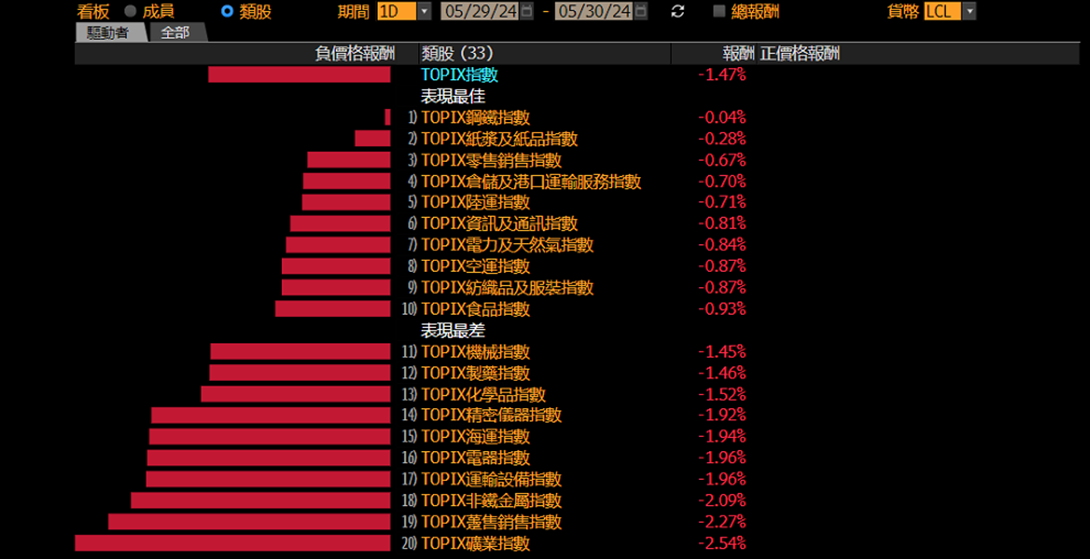Click the -1.92% return value

point(722,415)
